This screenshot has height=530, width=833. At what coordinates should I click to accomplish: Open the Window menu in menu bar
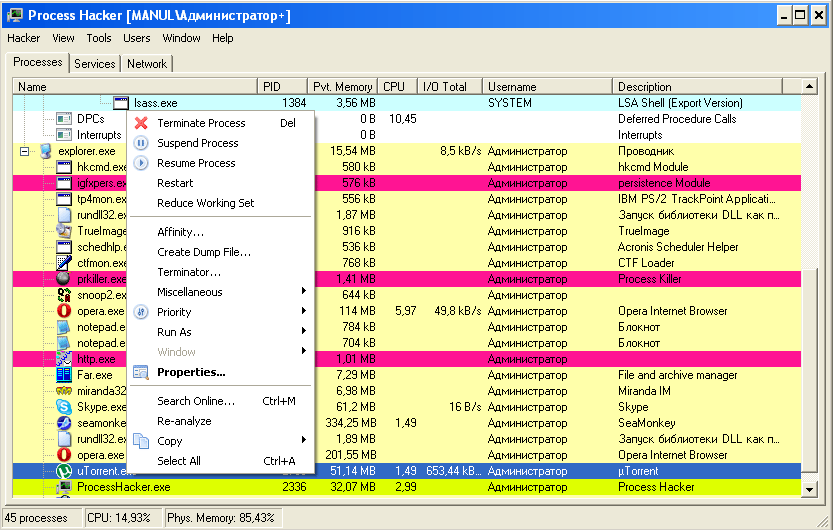coord(181,38)
